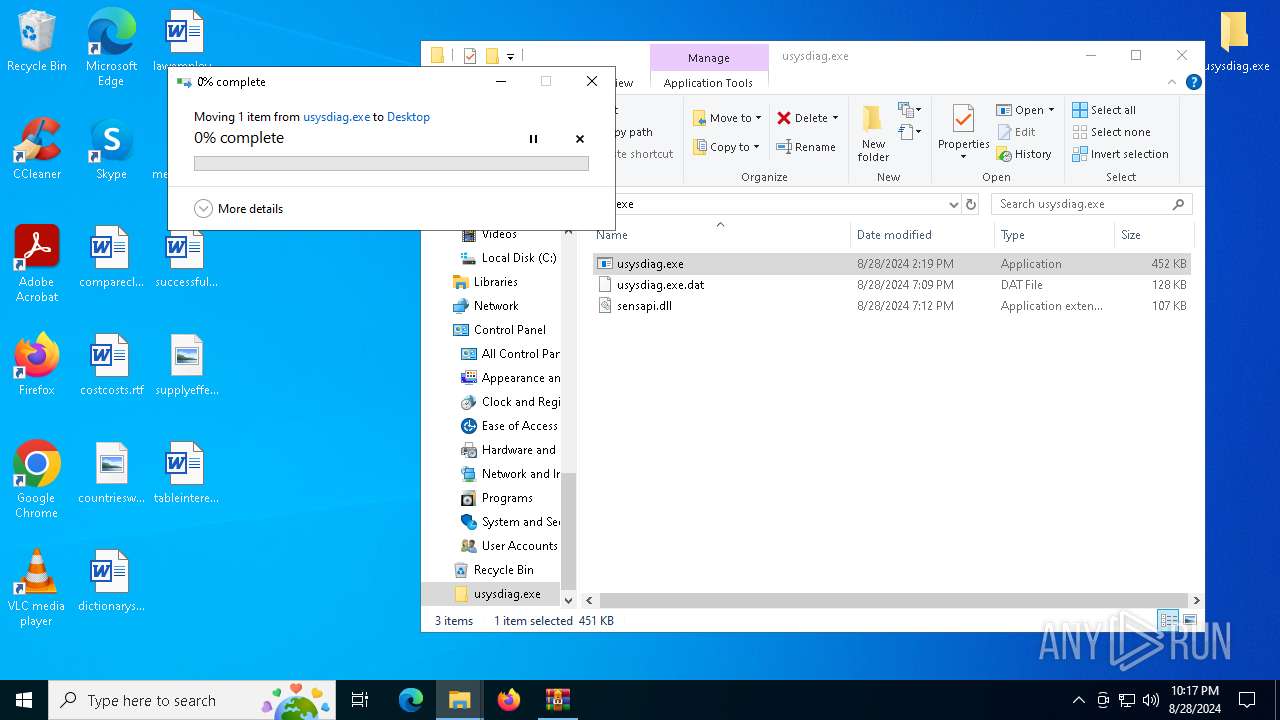Viewport: 1280px width, 720px height.
Task: Click Invert selection
Action: point(1120,154)
